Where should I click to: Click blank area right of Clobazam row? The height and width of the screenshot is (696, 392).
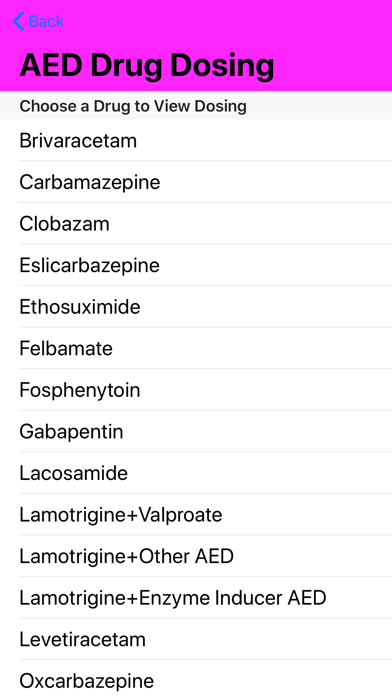(251, 223)
